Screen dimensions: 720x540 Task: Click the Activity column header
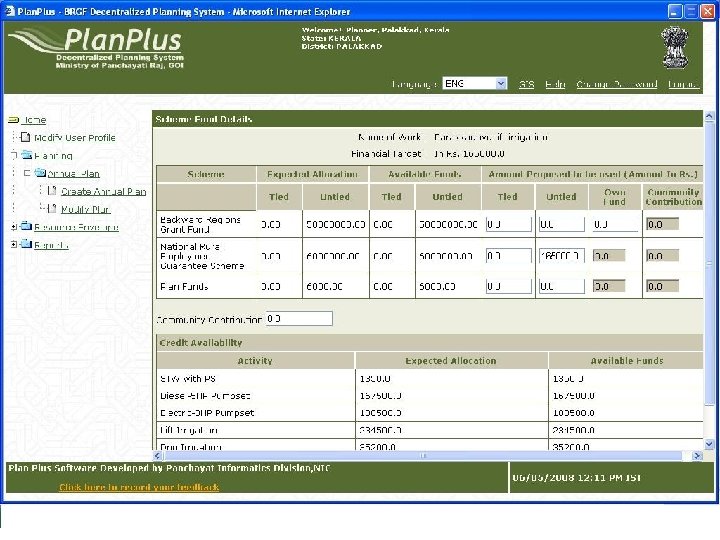click(255, 361)
